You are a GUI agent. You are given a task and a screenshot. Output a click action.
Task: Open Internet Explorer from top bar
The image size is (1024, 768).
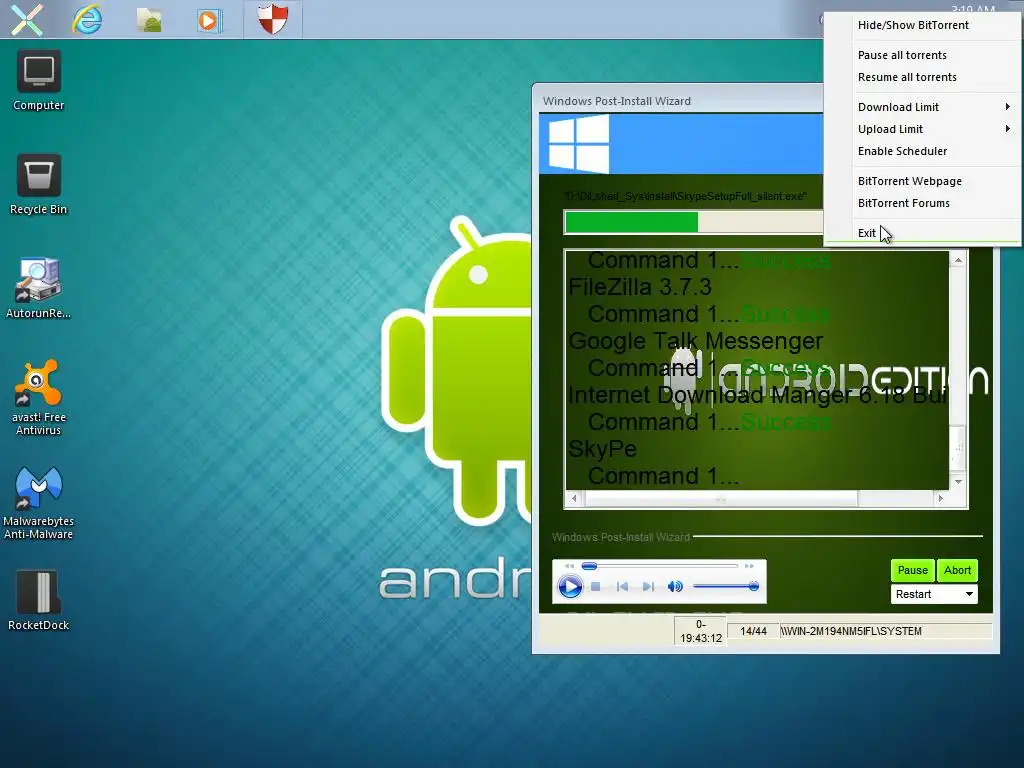click(88, 19)
